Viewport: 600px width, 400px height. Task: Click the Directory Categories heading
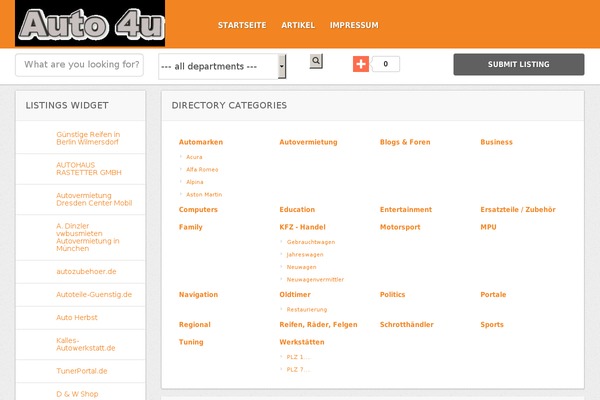pyautogui.click(x=229, y=106)
